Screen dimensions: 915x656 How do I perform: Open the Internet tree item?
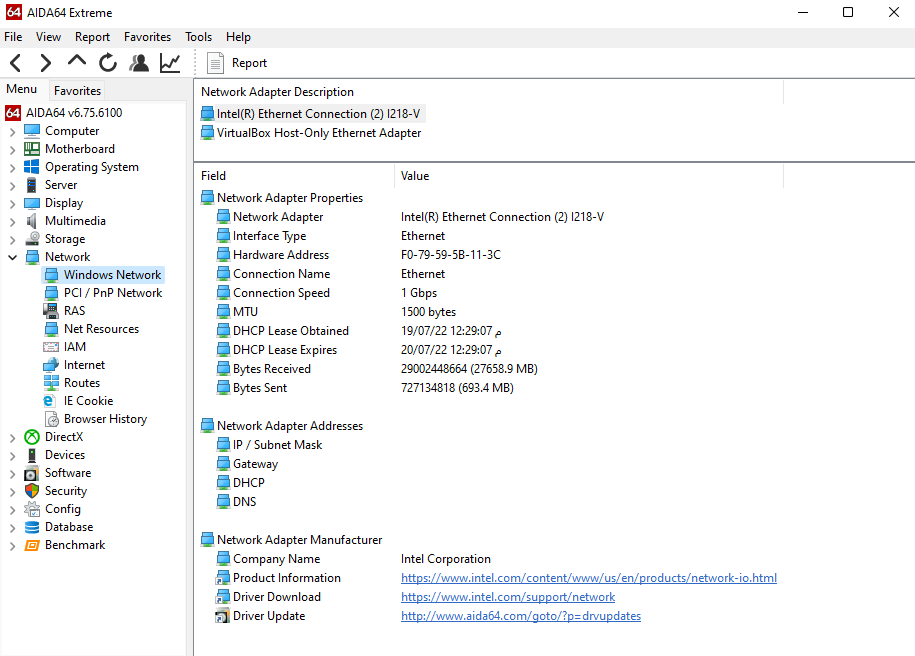(x=85, y=365)
